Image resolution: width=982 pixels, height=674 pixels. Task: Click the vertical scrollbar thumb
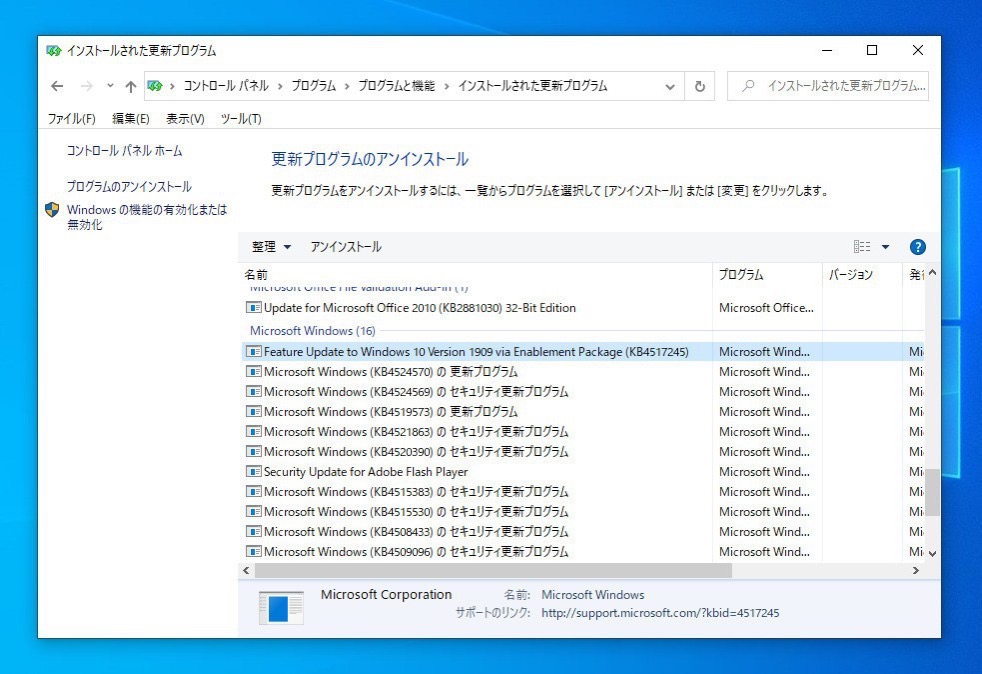pos(933,492)
